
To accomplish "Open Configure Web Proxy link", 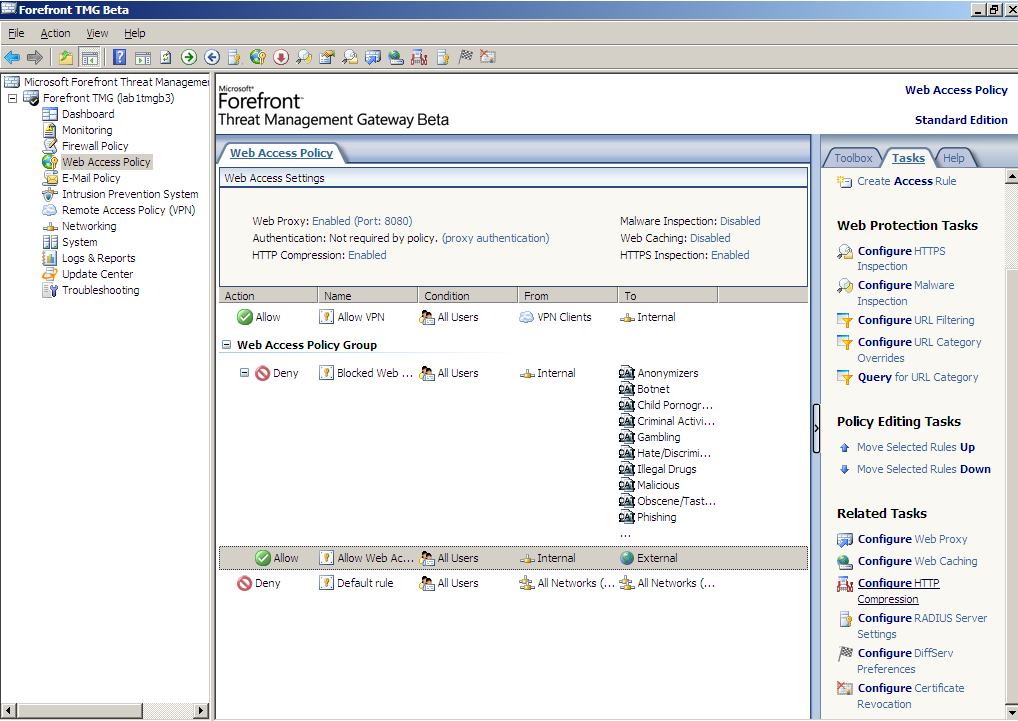I will tap(912, 539).
